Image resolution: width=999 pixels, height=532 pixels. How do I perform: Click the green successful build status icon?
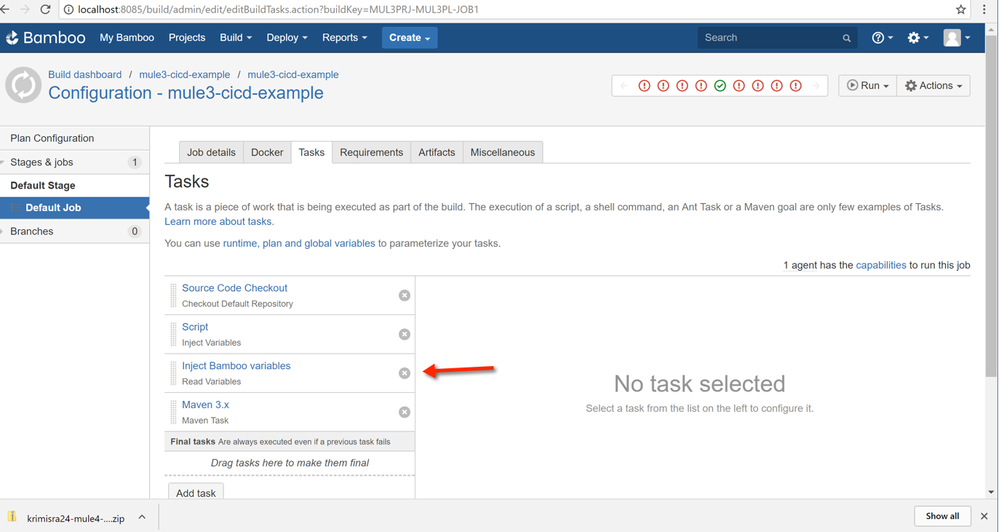coord(720,85)
